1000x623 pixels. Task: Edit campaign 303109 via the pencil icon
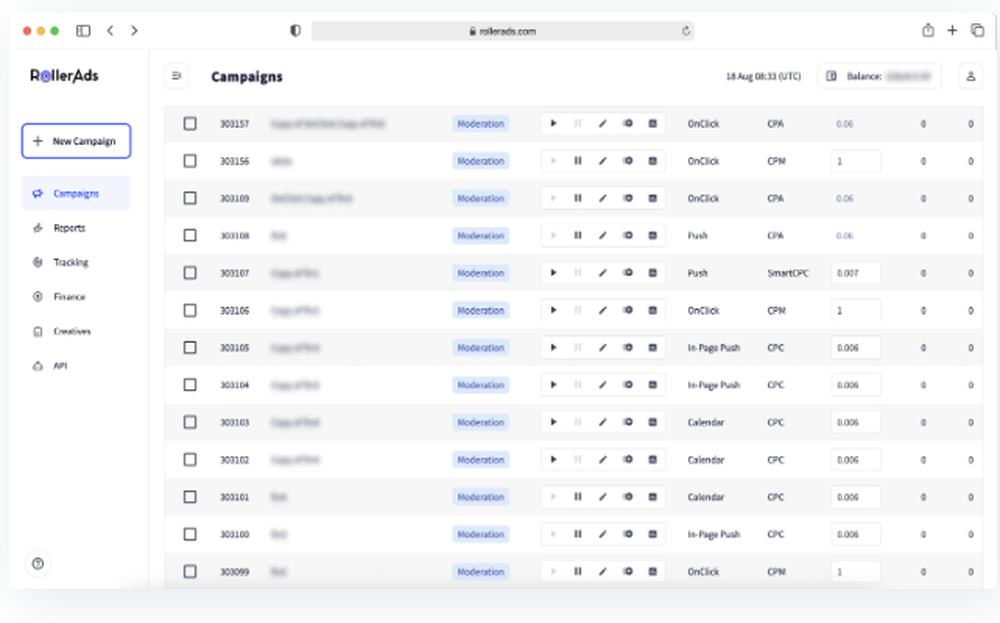pos(602,198)
